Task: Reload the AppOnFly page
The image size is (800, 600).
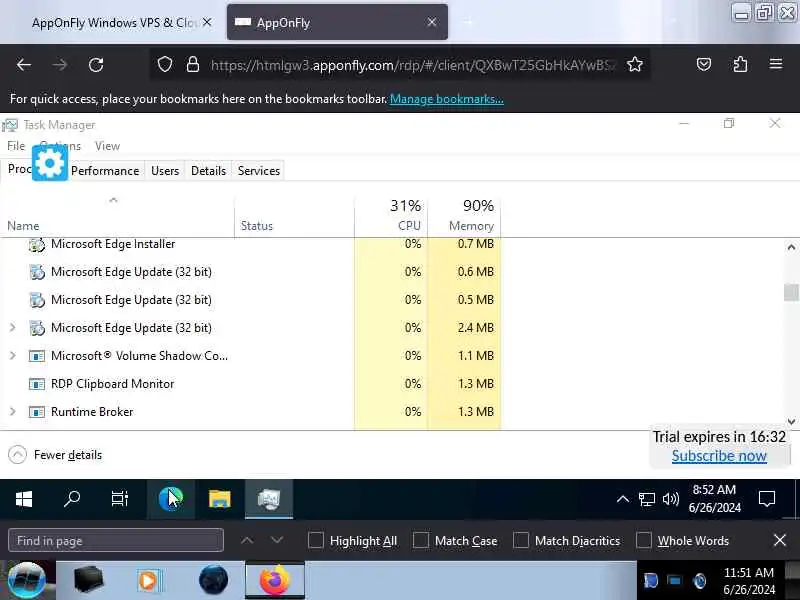Action: pos(96,65)
